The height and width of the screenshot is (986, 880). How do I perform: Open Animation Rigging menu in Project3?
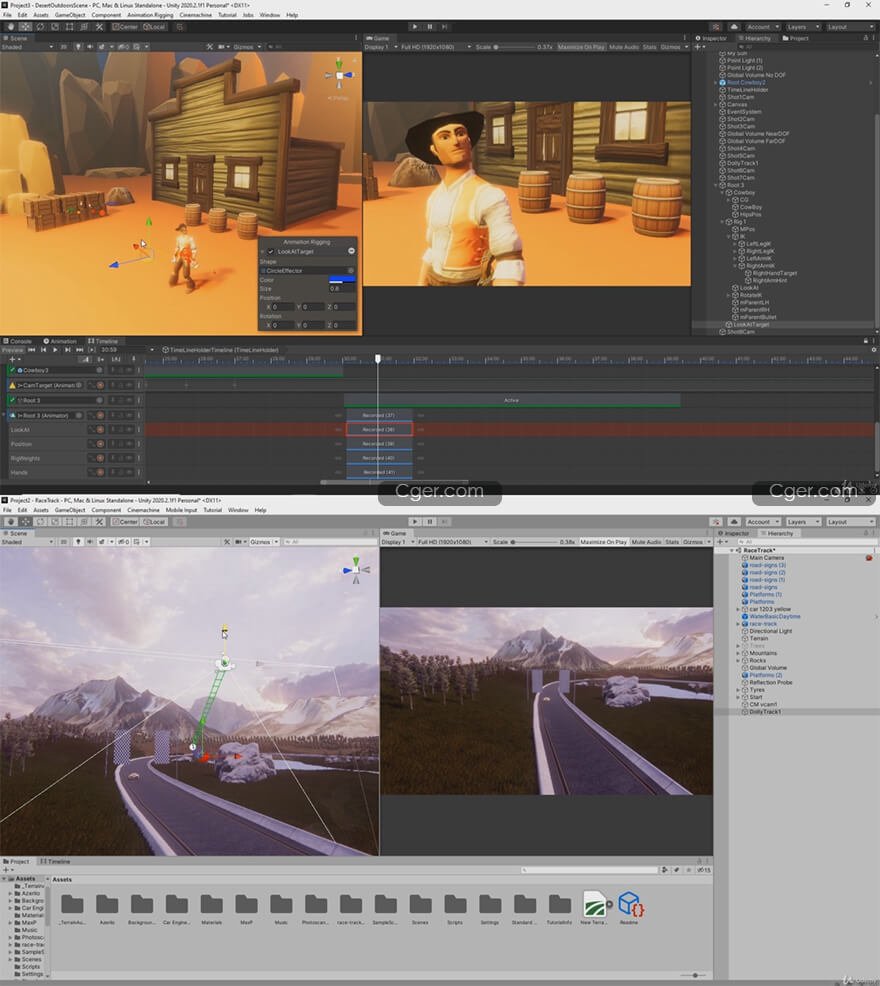point(150,14)
